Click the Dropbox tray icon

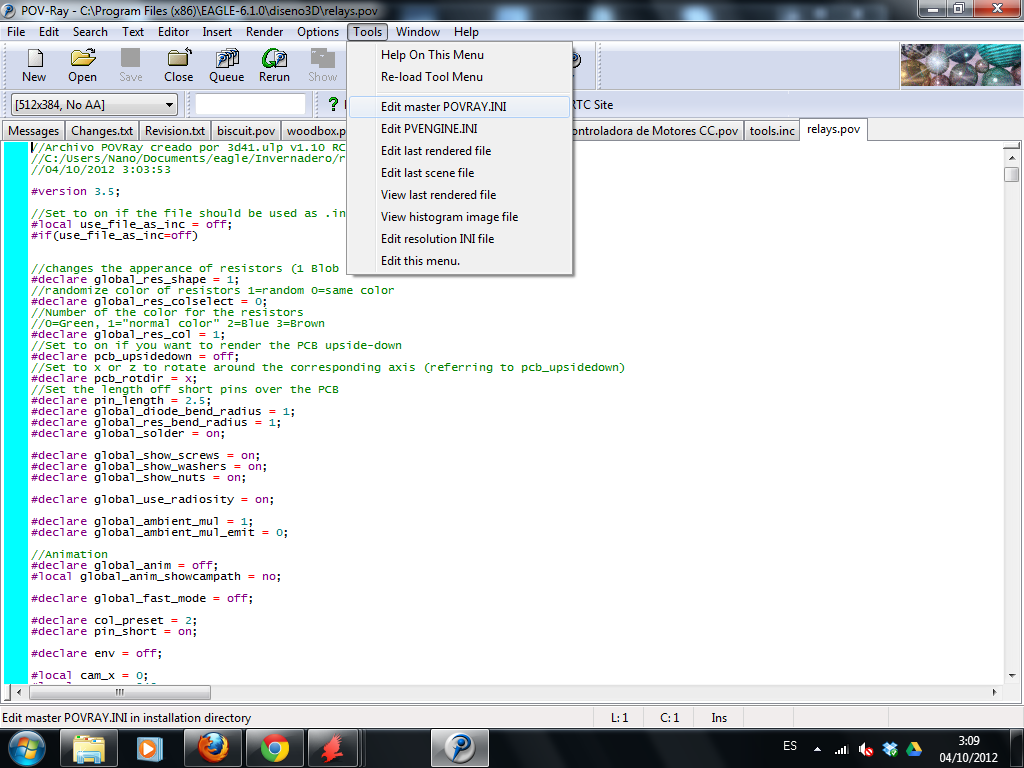point(890,749)
